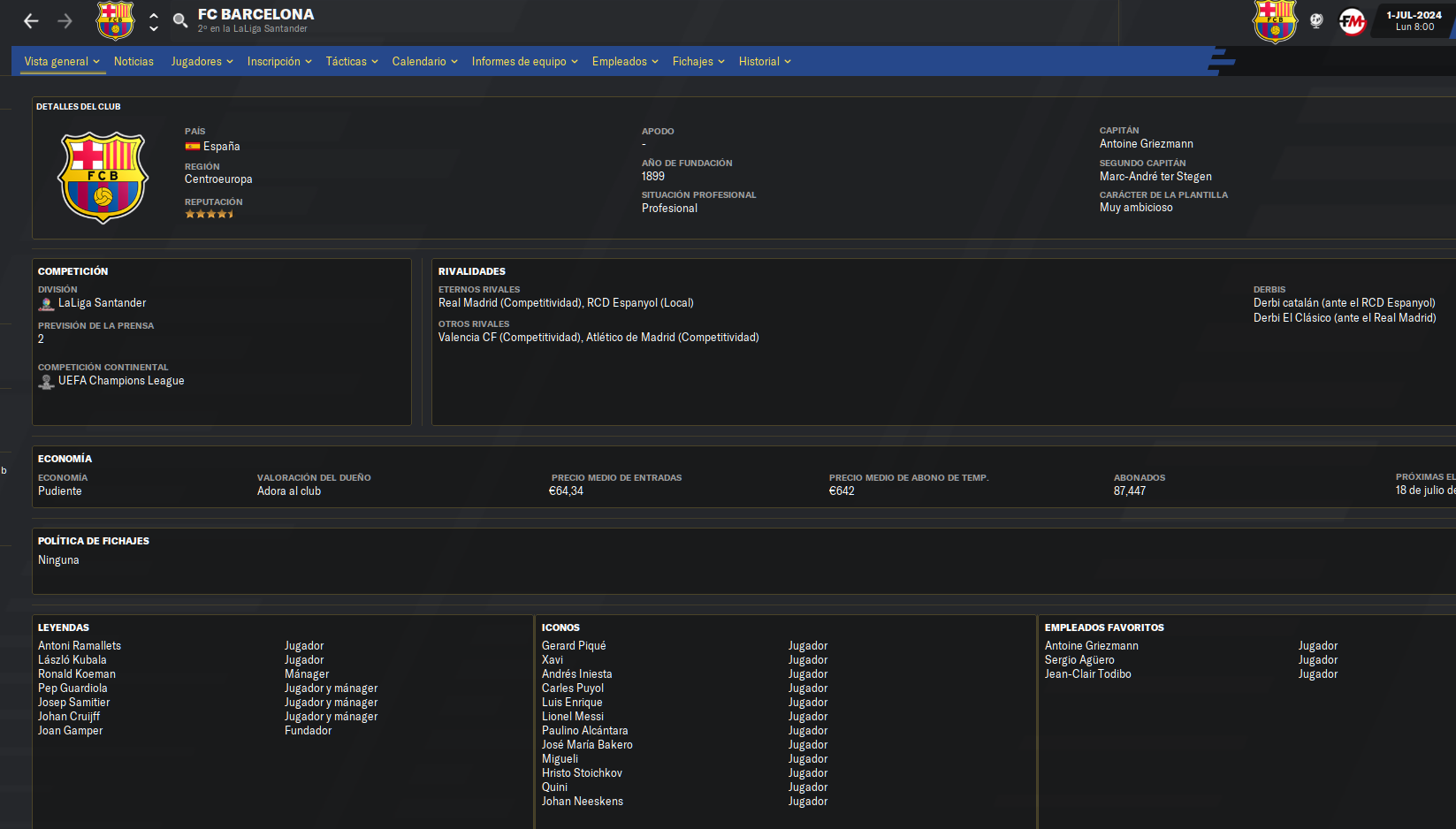1456x829 pixels.
Task: Click the reputation star rating
Action: [210, 214]
